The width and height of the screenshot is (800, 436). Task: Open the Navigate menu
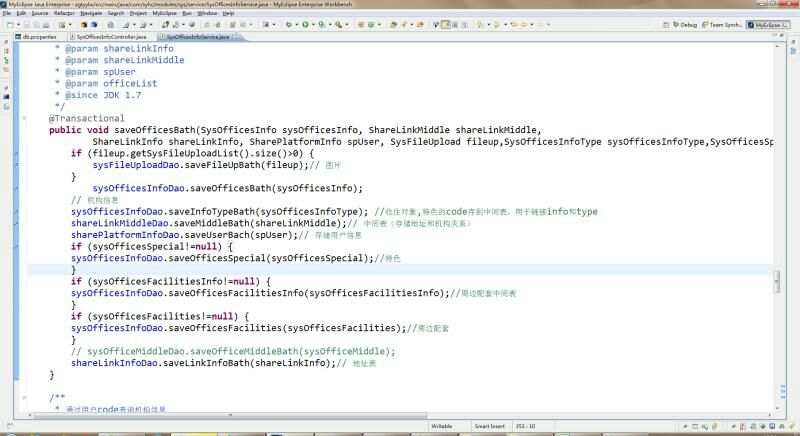91,13
